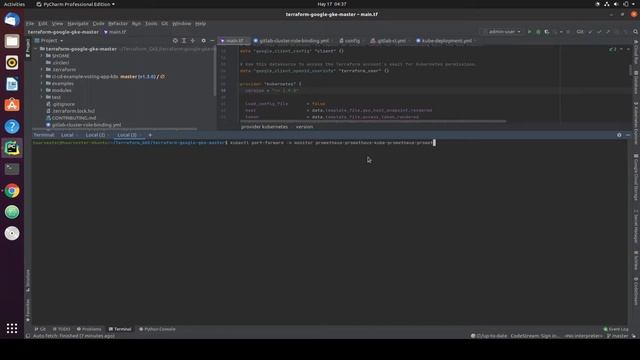Image resolution: width=640 pixels, height=360 pixels.
Task: Select .gitignore file in project tree
Action: (x=63, y=104)
